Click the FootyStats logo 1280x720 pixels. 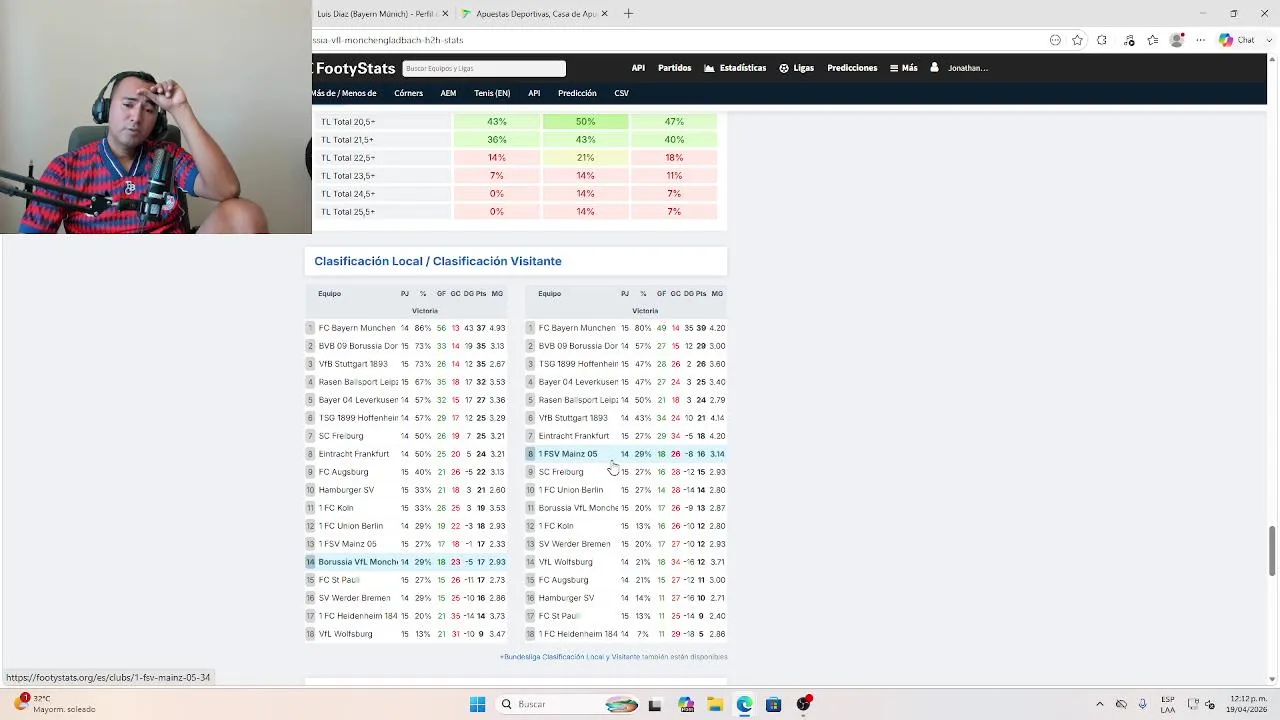355,68
